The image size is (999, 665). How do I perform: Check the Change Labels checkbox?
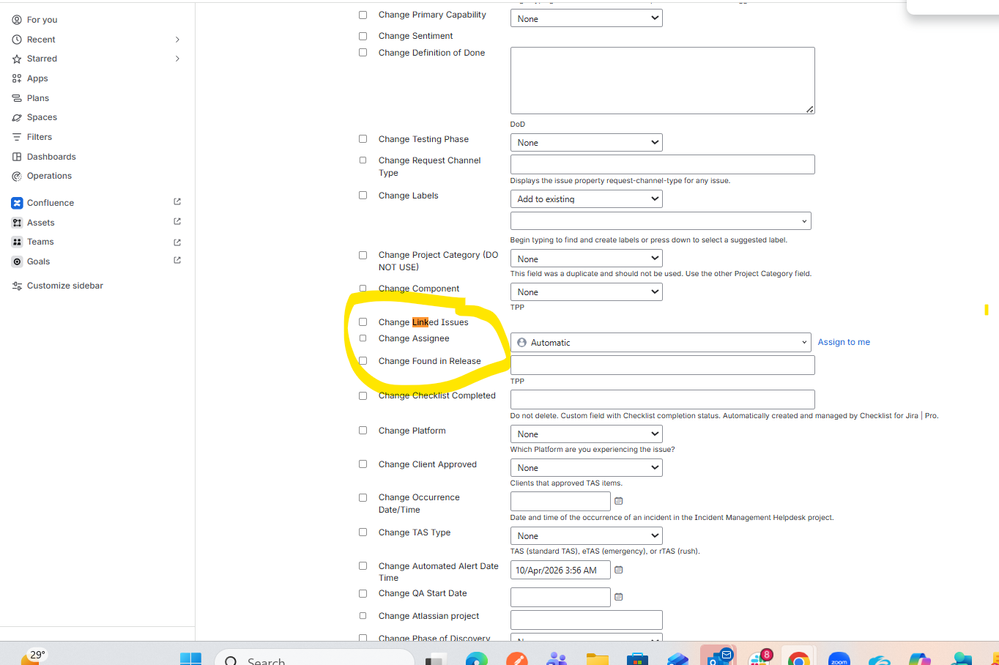click(363, 196)
